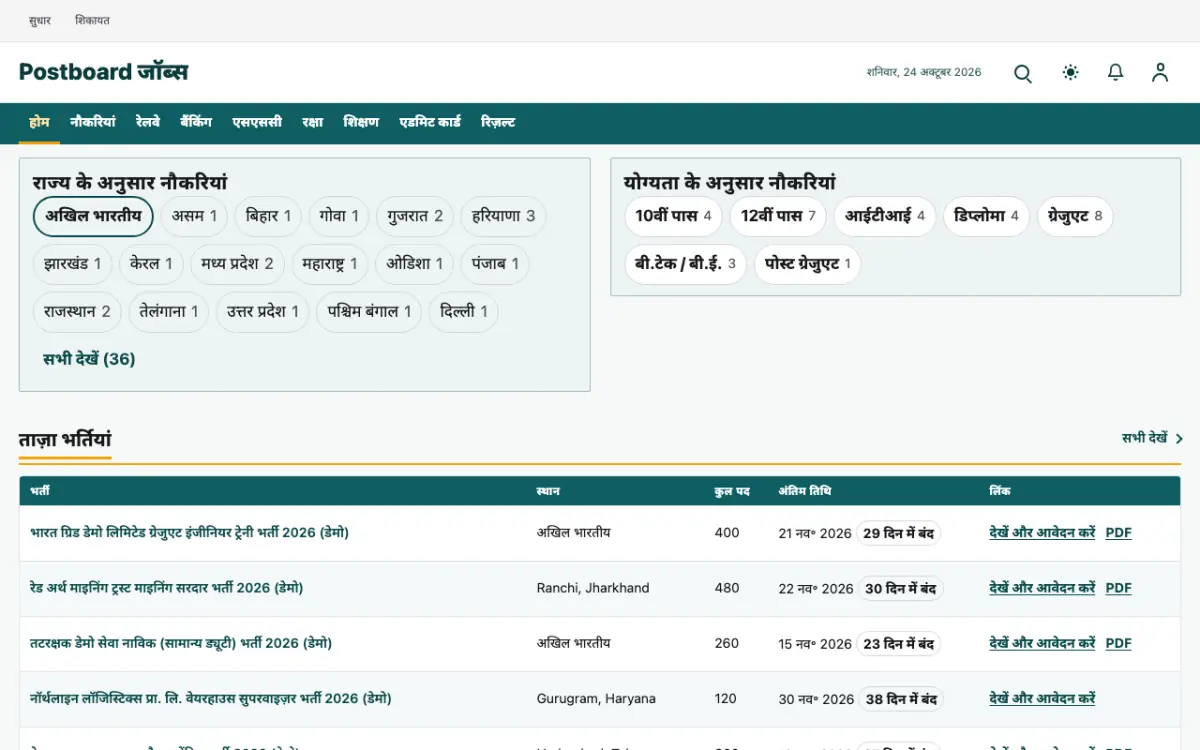The height and width of the screenshot is (750, 1200).
Task: Open तटरक्षक डेमो सेवा नाविक भर्ती listing
Action: 181,643
